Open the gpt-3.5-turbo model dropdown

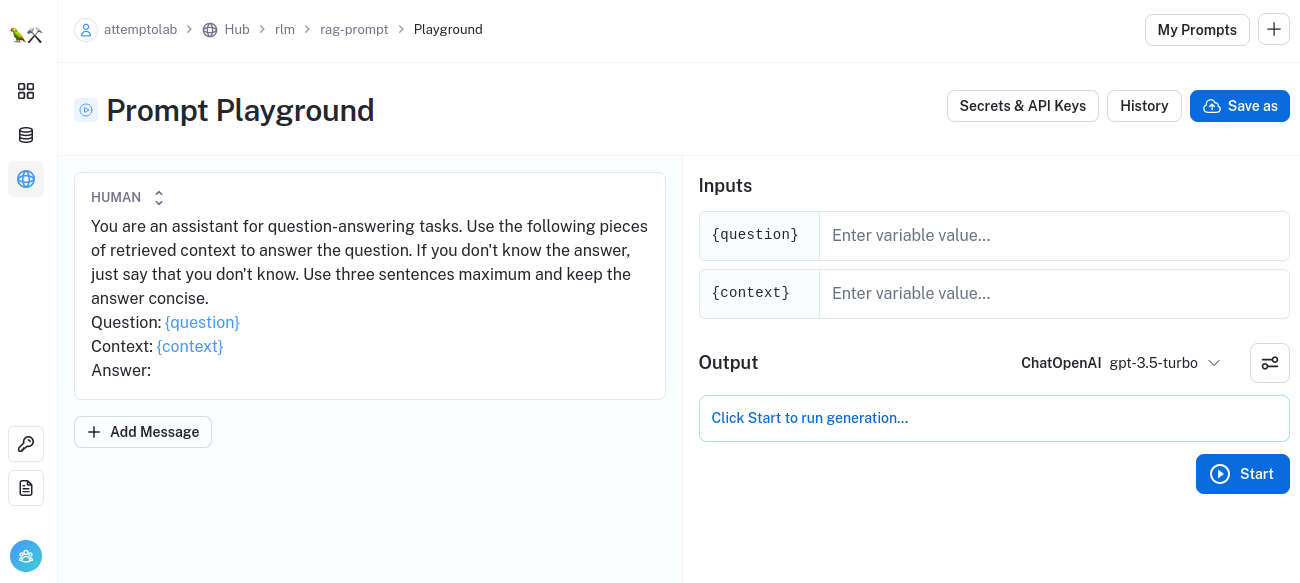[x=1165, y=363]
